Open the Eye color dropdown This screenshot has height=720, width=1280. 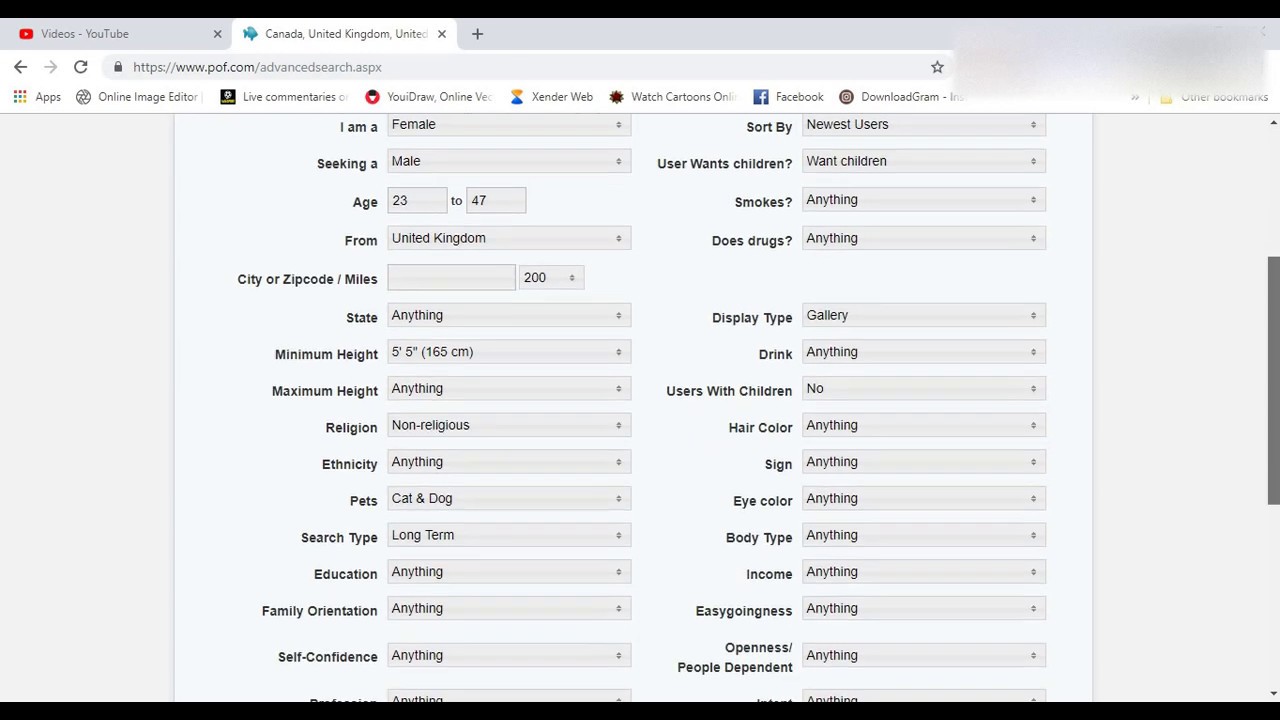[924, 498]
